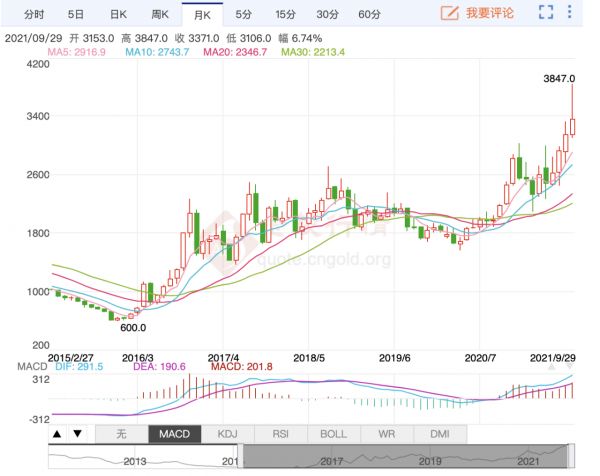
Task: Click the 2013 area in timeline navigator
Action: tap(134, 461)
